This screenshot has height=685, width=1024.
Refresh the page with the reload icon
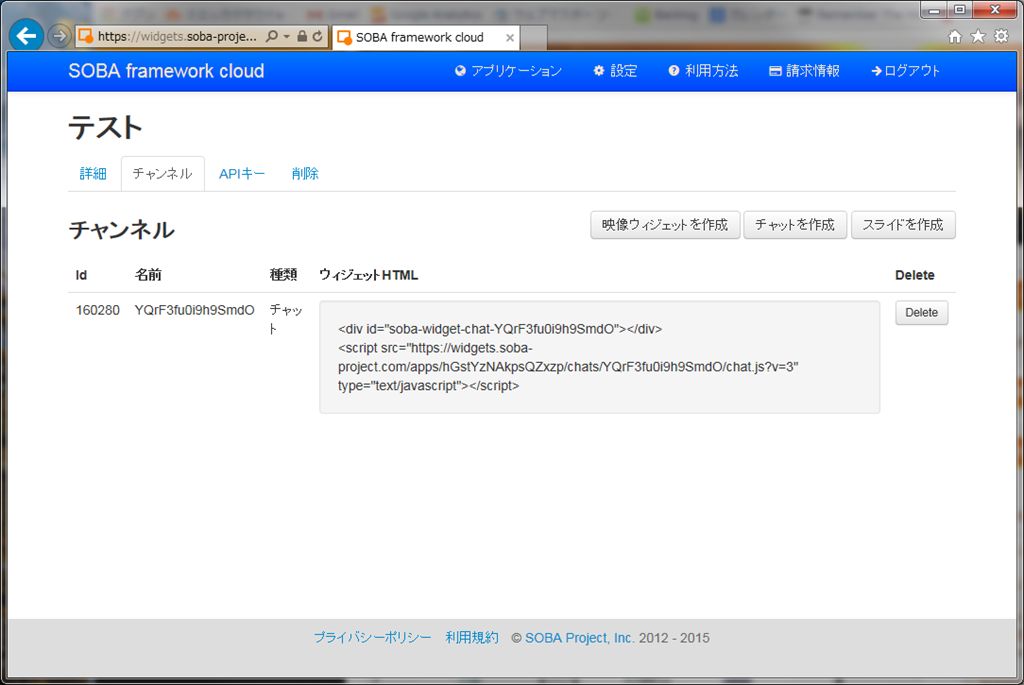pyautogui.click(x=317, y=37)
